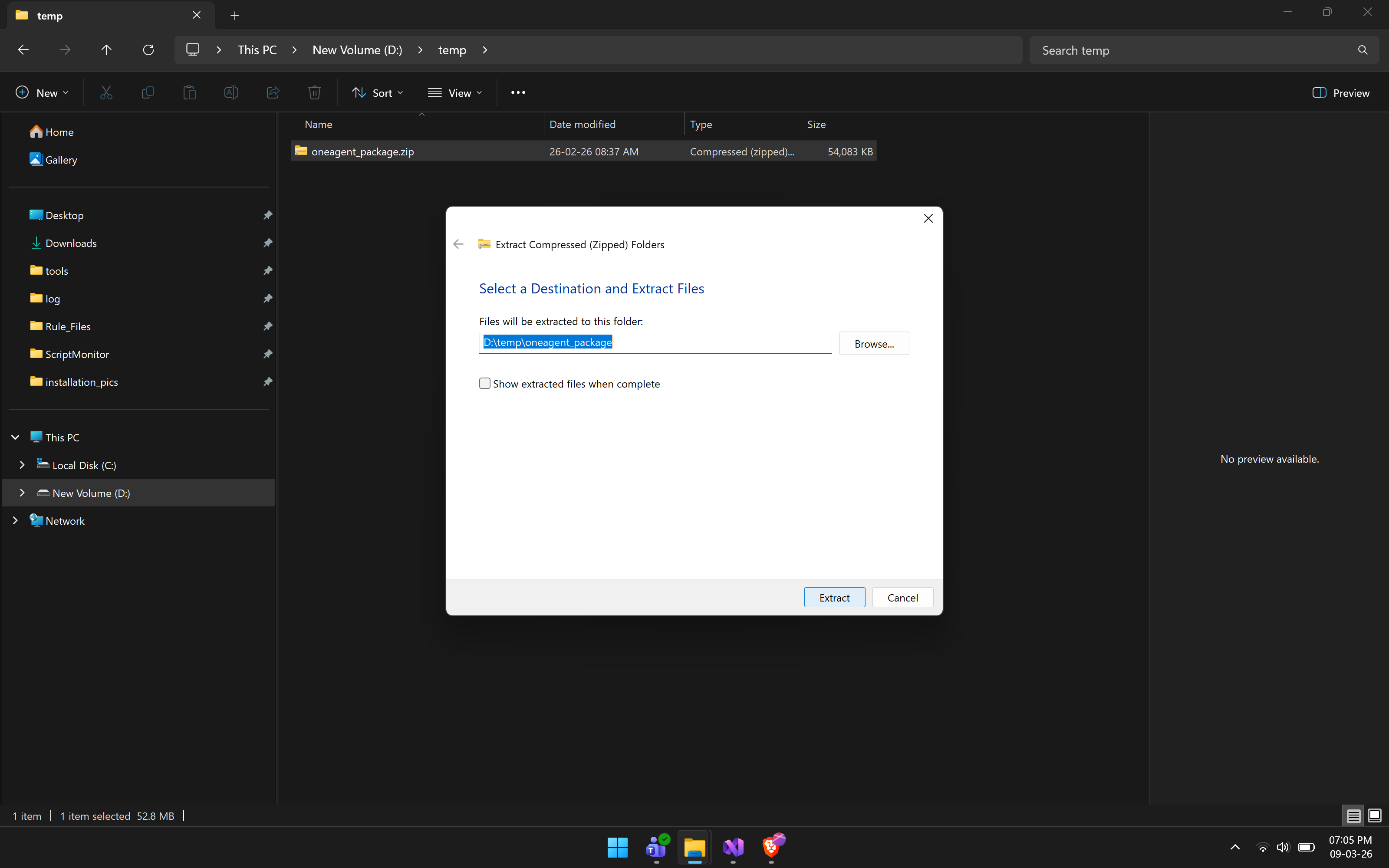The height and width of the screenshot is (868, 1389).
Task: Click the extraction destination path field
Action: click(654, 343)
